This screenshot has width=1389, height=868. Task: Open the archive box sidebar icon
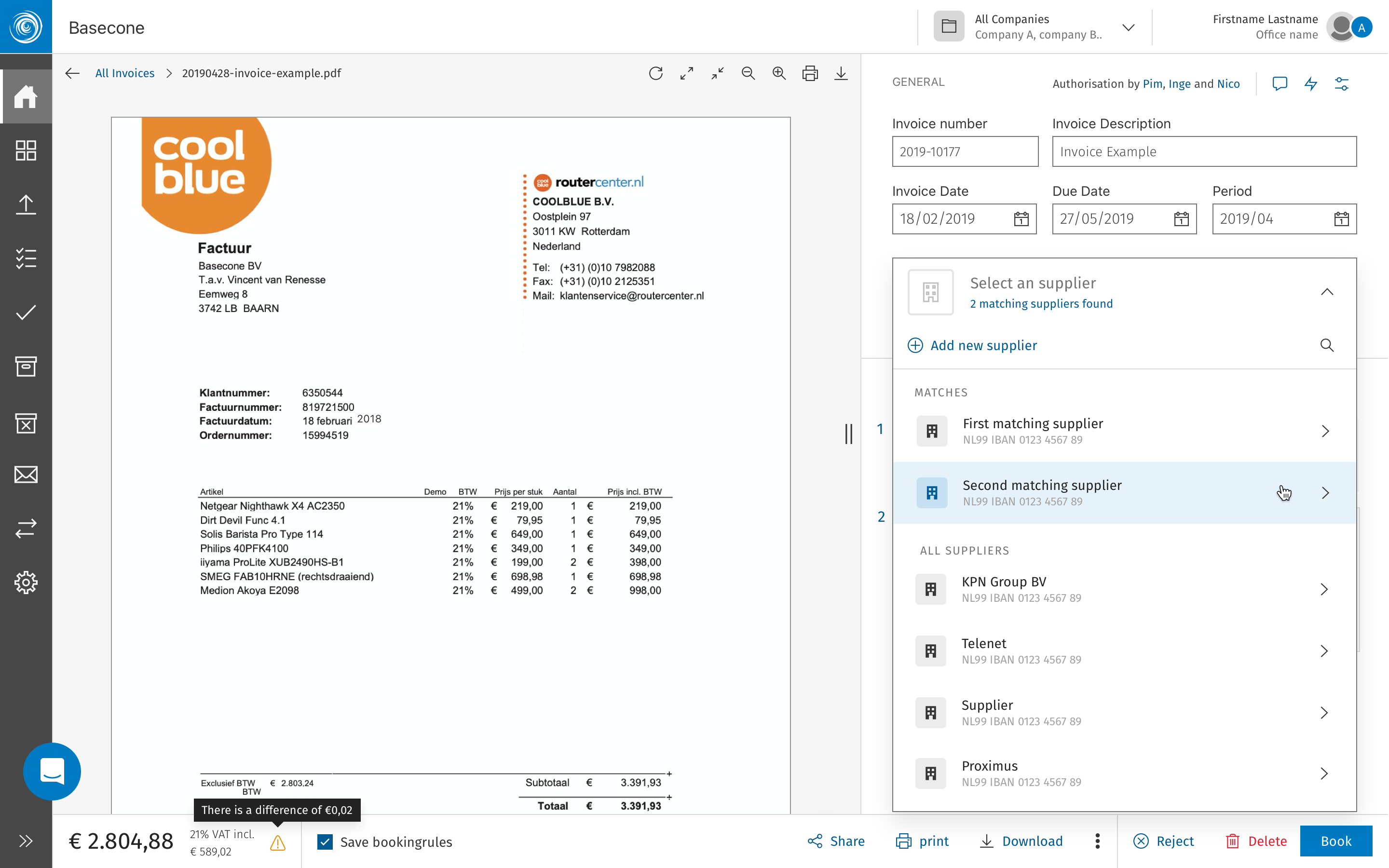(x=26, y=366)
